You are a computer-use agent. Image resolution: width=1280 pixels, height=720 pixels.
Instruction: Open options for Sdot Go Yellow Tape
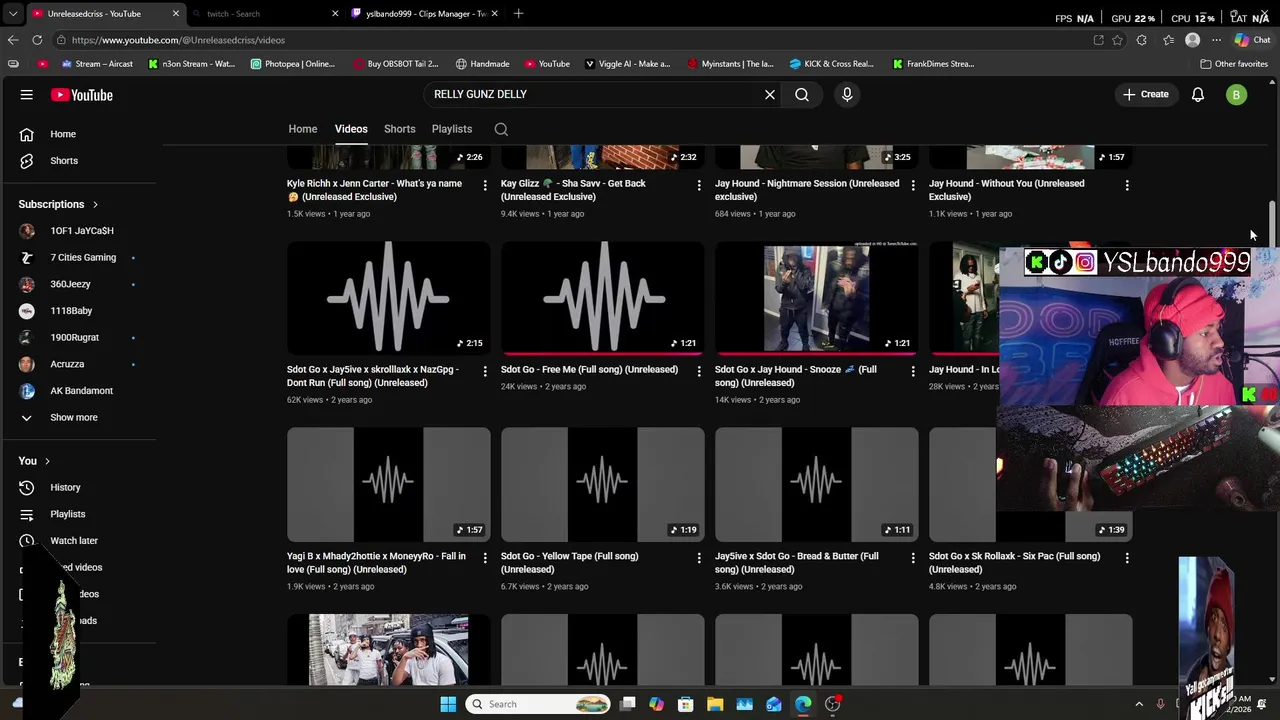point(699,558)
